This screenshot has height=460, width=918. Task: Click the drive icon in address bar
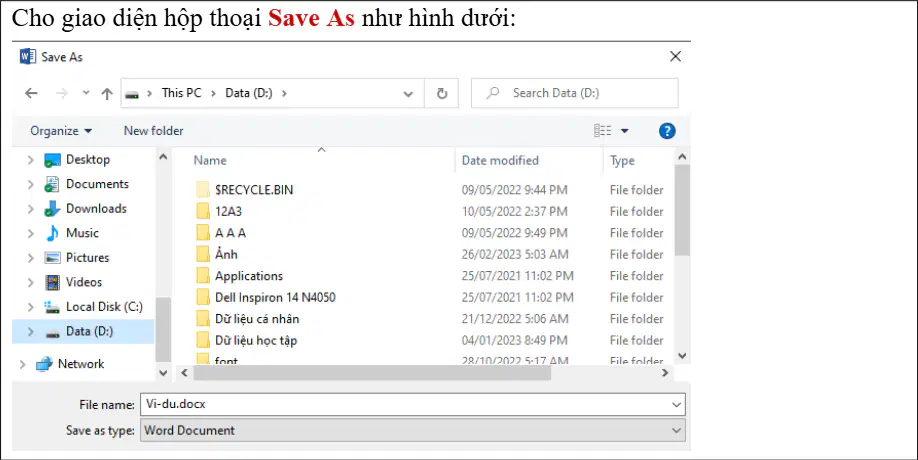132,94
